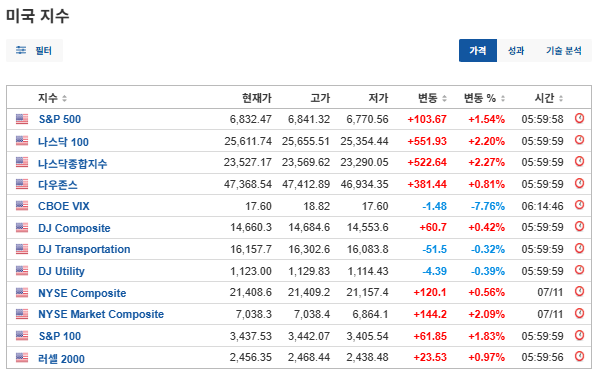Image resolution: width=593 pixels, height=369 pixels.
Task: Click the clock icon in 러셀 2000 row
Action: point(579,356)
